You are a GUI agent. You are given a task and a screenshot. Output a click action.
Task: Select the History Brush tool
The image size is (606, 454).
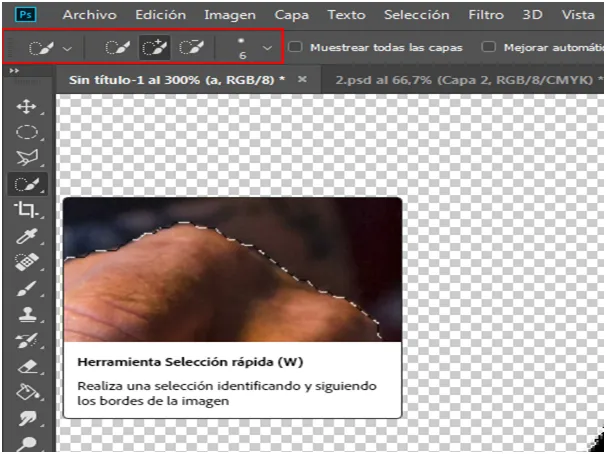pos(26,341)
